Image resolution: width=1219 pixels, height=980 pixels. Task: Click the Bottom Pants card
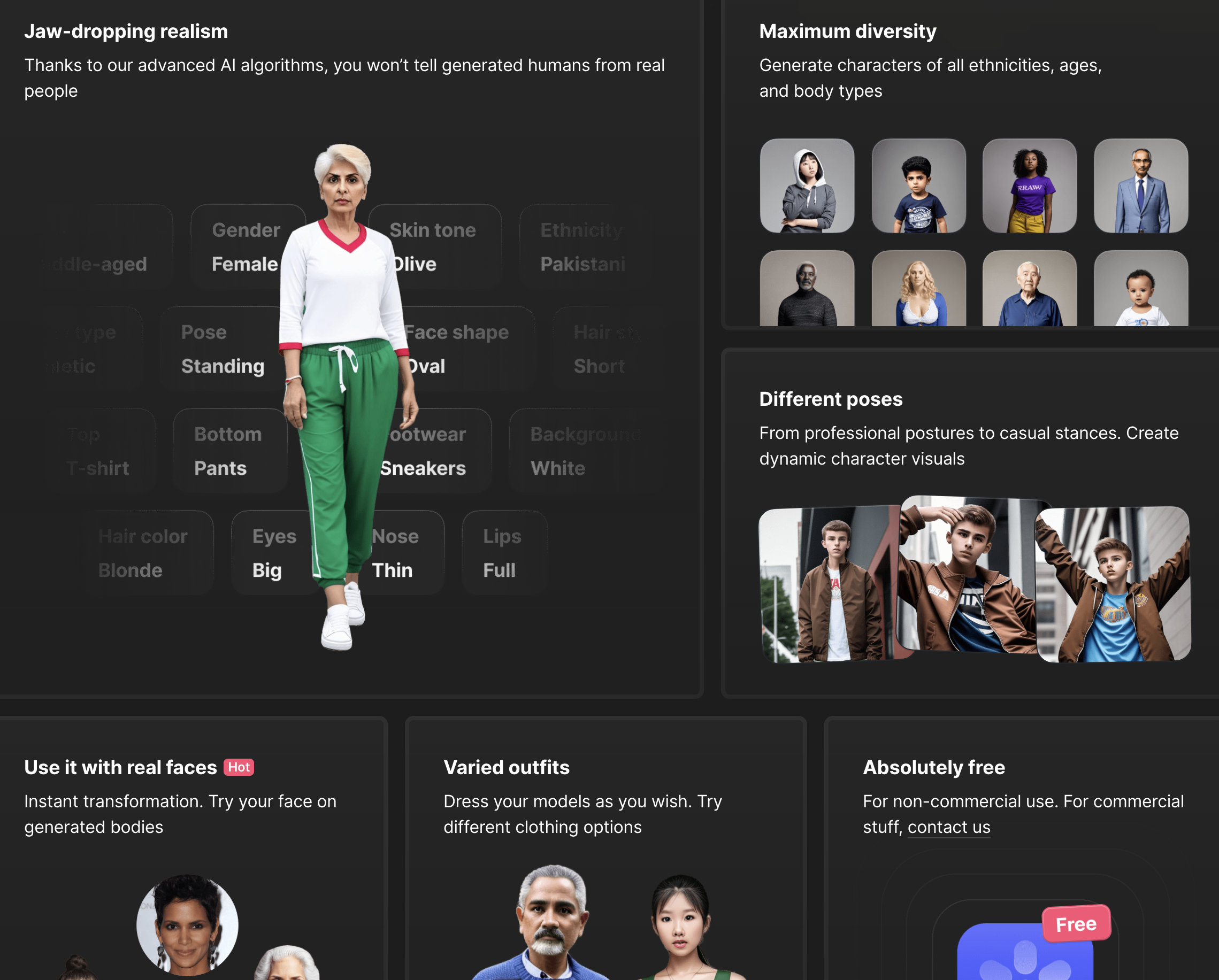coord(227,451)
